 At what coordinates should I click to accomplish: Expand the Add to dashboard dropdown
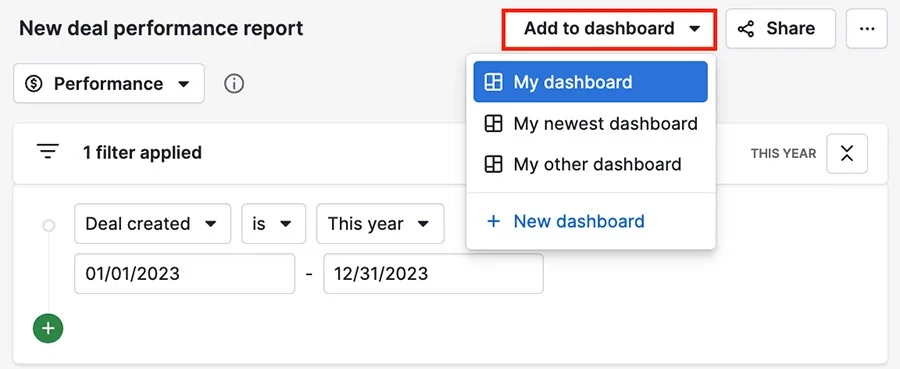click(610, 29)
